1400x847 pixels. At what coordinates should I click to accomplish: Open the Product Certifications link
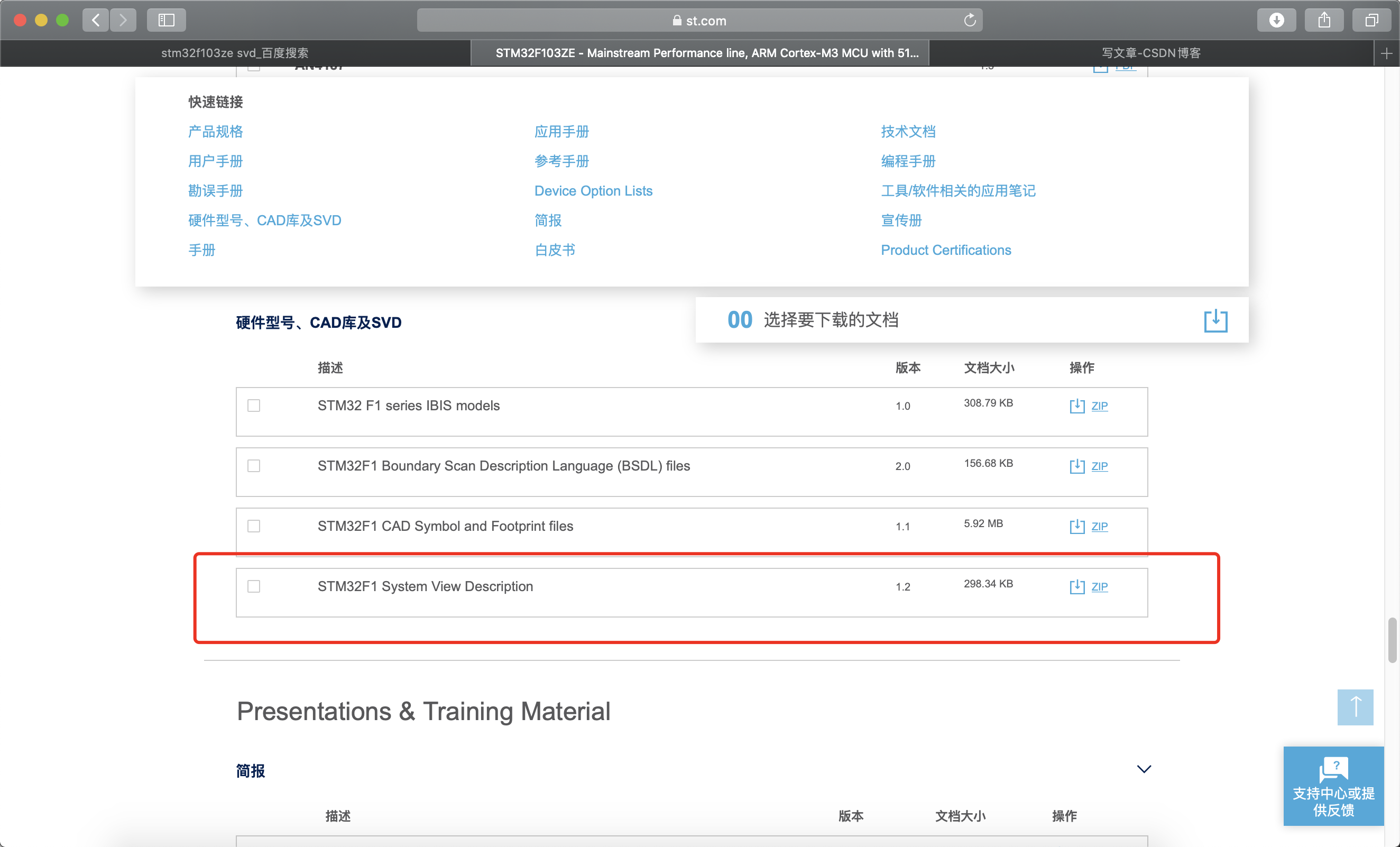(946, 250)
